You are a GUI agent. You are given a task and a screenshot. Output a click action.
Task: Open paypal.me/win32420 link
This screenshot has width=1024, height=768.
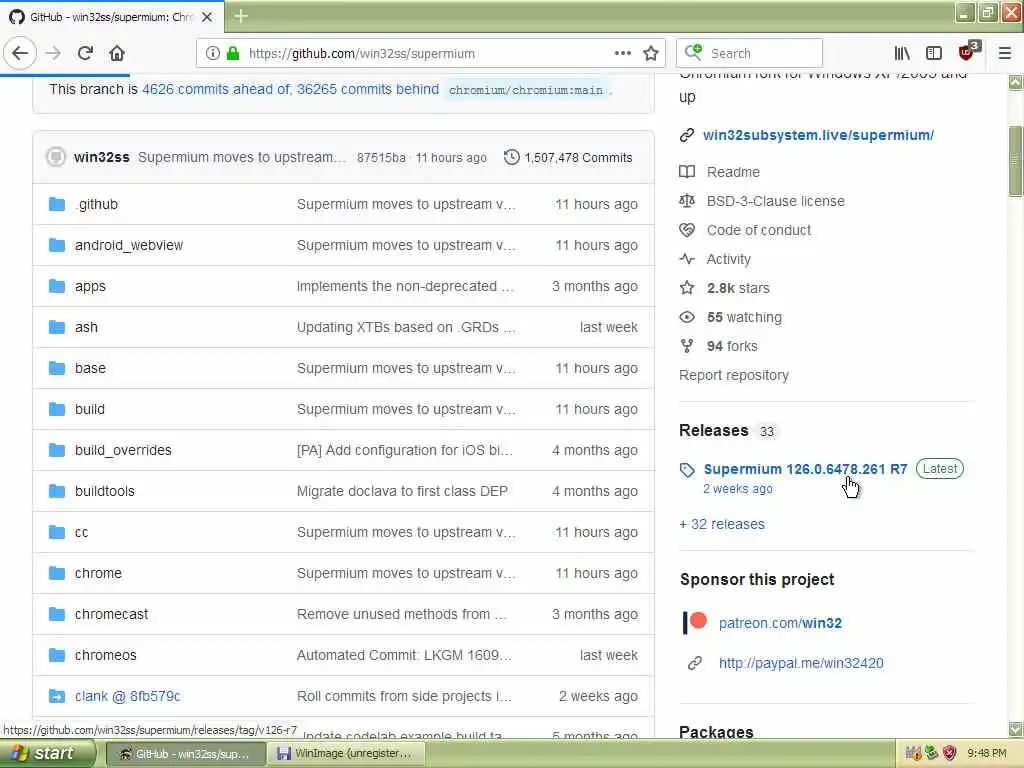801,664
